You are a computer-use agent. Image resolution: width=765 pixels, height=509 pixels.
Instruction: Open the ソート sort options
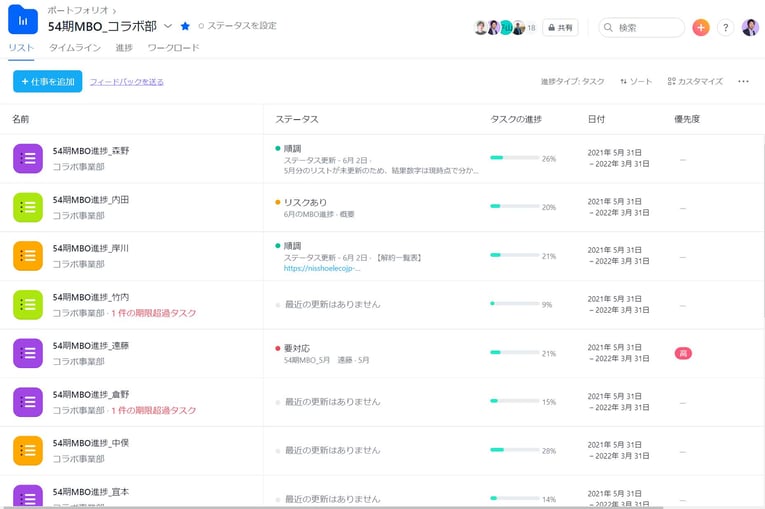point(636,82)
